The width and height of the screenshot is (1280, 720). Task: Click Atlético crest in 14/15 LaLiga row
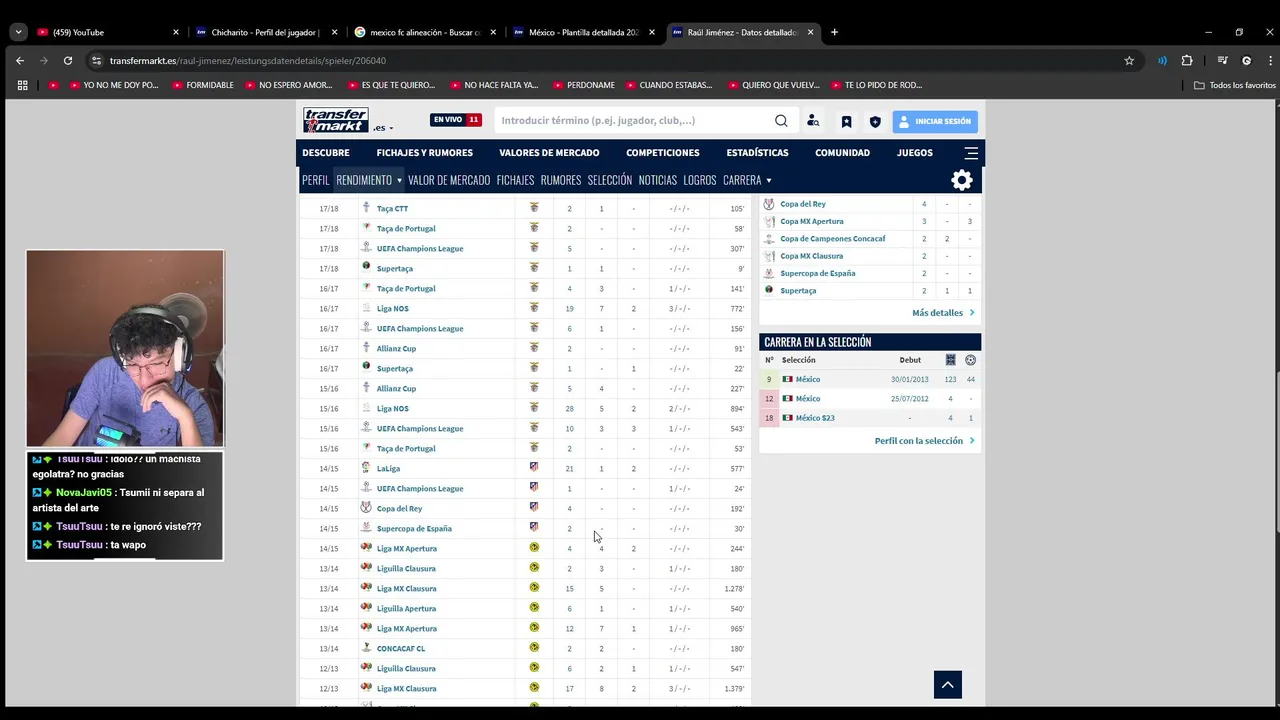pos(534,468)
